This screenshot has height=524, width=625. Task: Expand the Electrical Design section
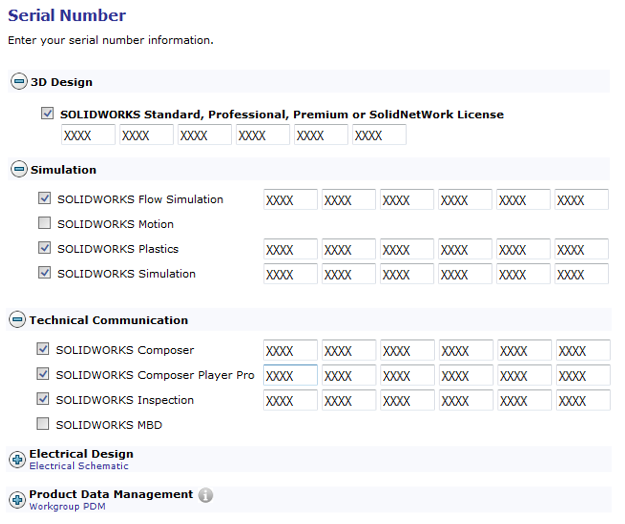[17, 459]
